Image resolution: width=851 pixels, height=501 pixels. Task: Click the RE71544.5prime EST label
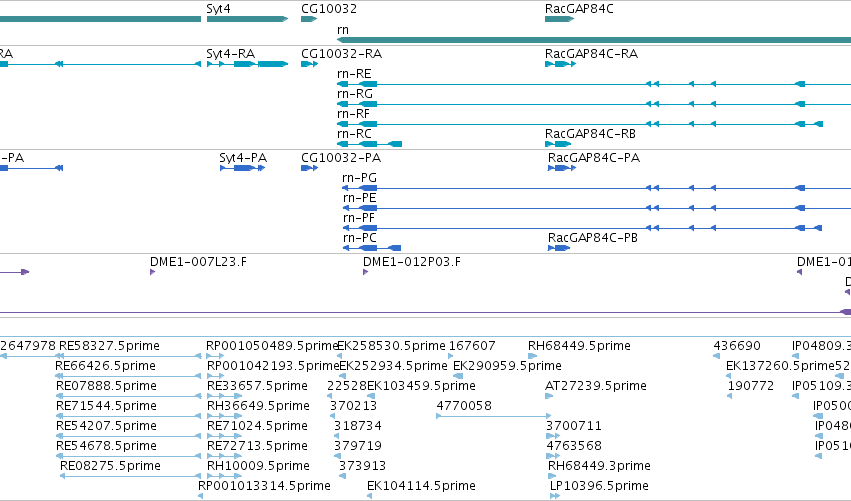point(106,406)
